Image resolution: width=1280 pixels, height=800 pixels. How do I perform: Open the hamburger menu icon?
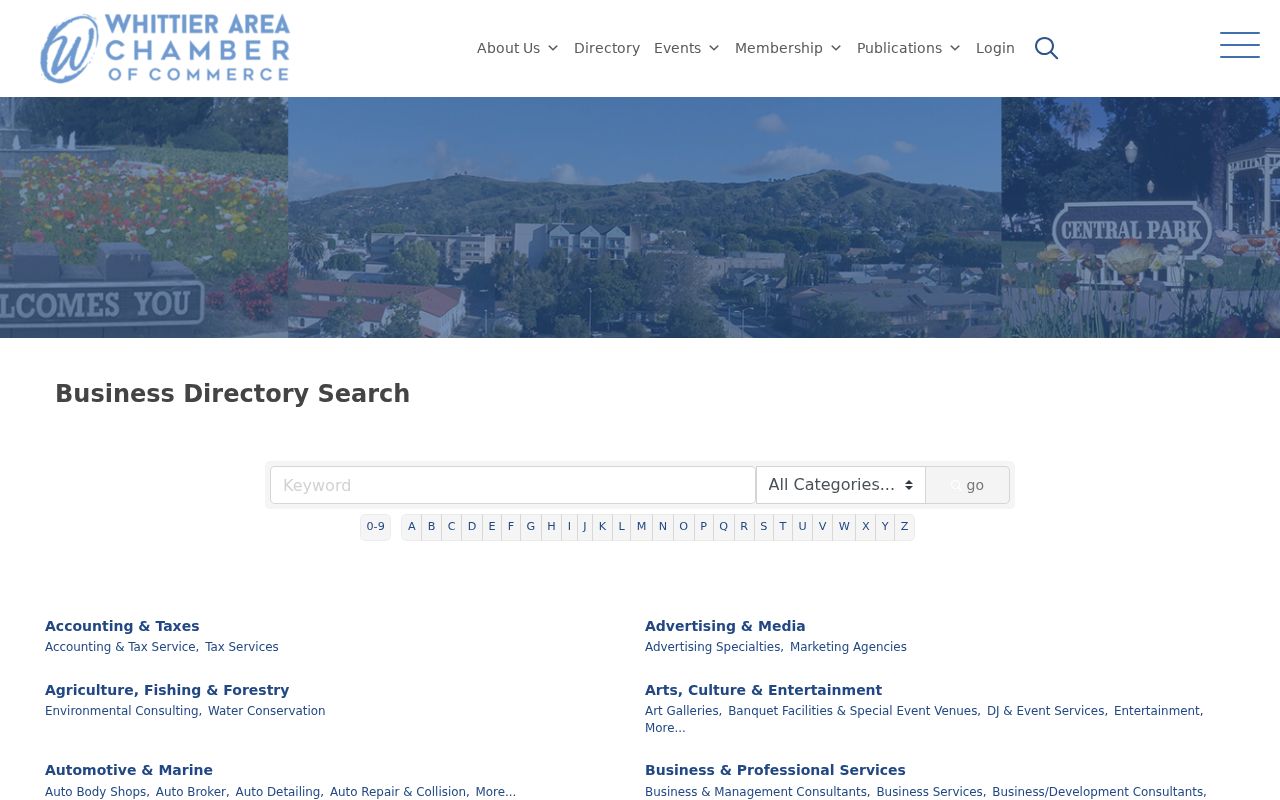(1240, 45)
